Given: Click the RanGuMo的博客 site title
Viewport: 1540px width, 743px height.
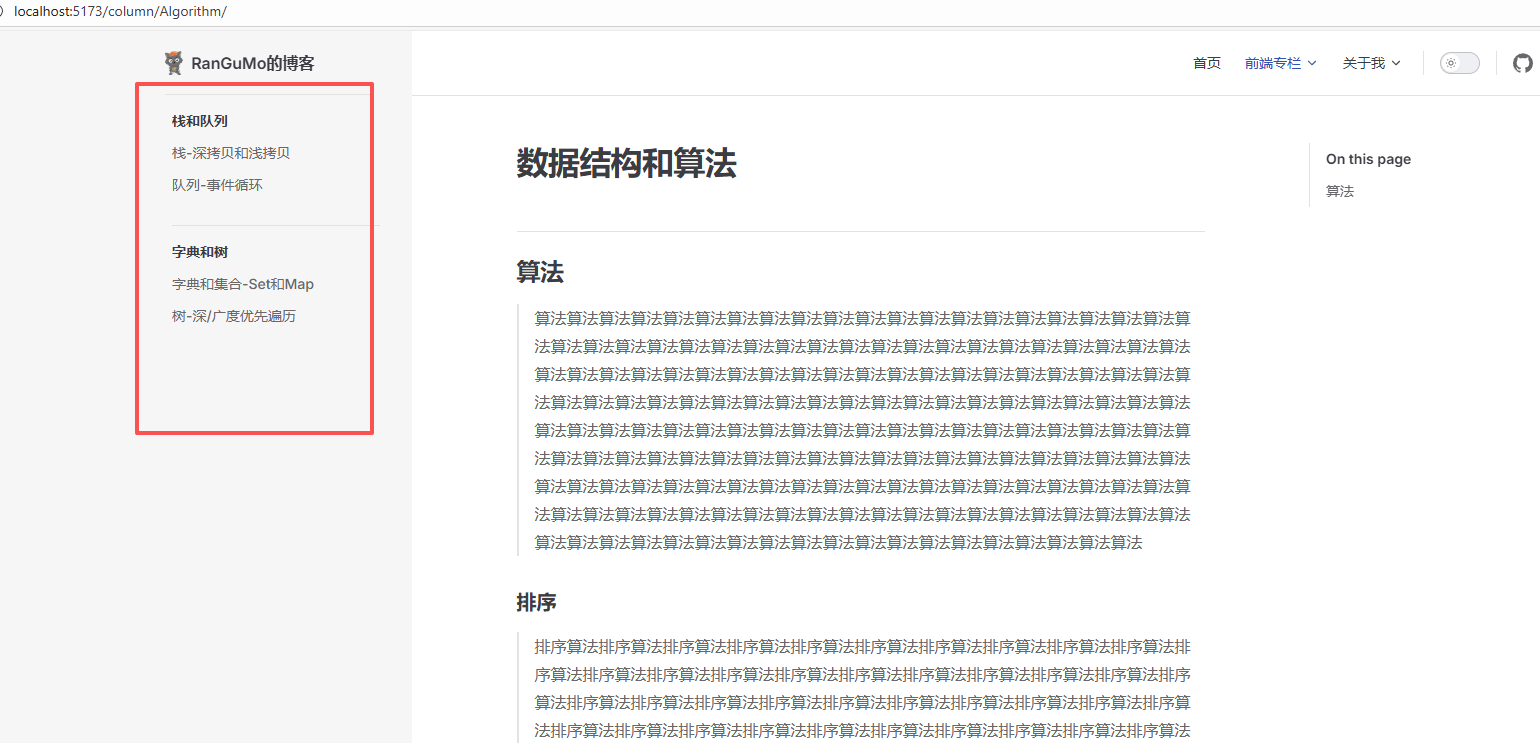Looking at the screenshot, I should point(253,63).
